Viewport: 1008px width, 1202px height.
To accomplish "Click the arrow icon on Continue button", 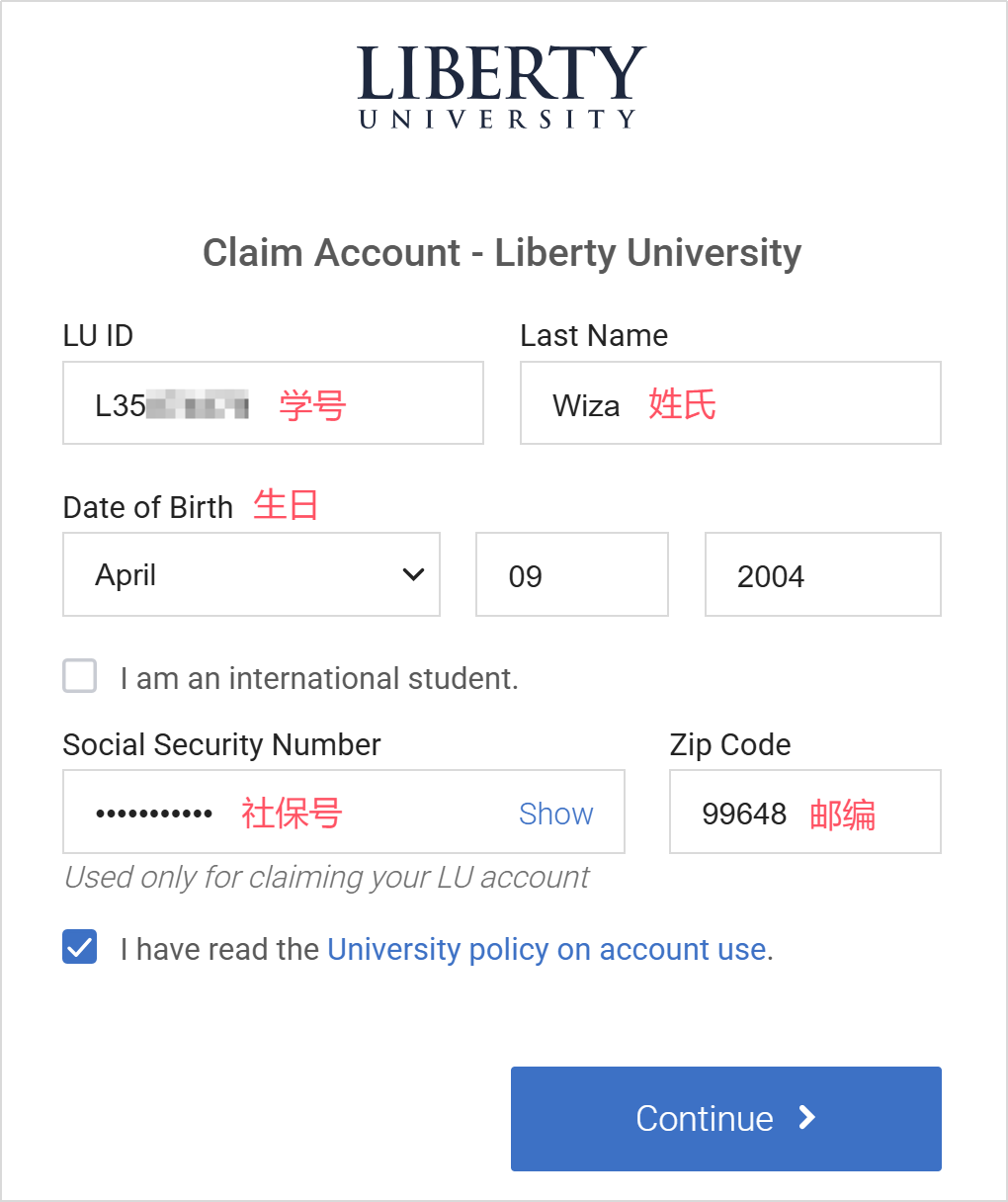I will [x=807, y=1118].
